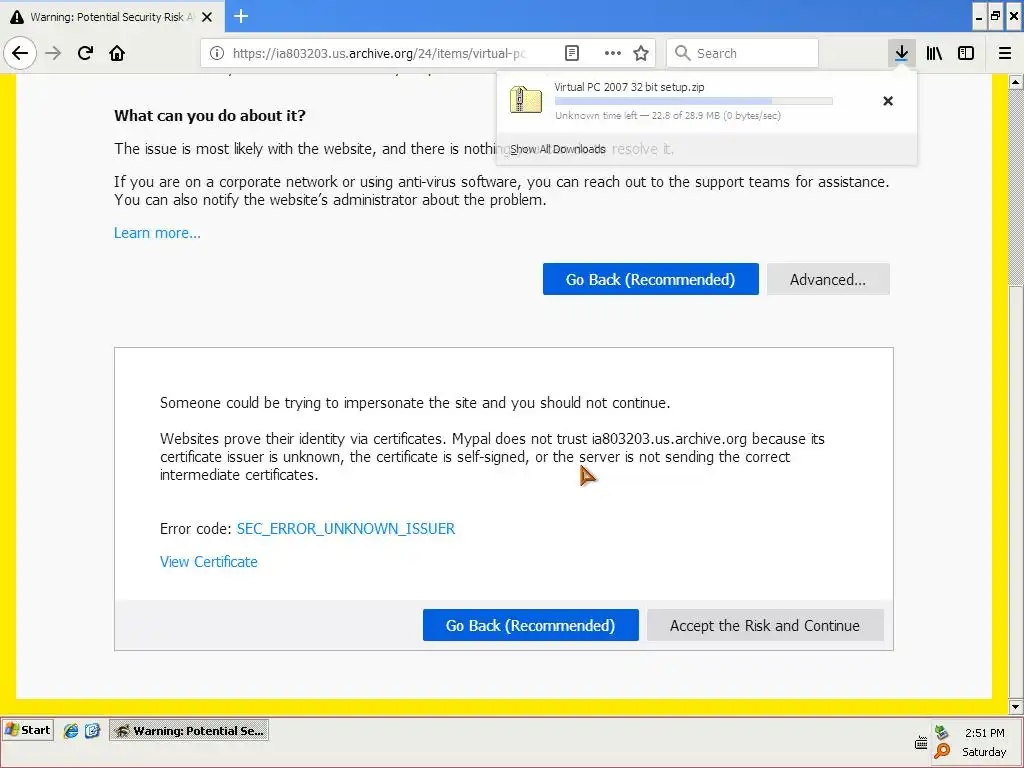Click scrollbar up arrow

click(x=1016, y=82)
